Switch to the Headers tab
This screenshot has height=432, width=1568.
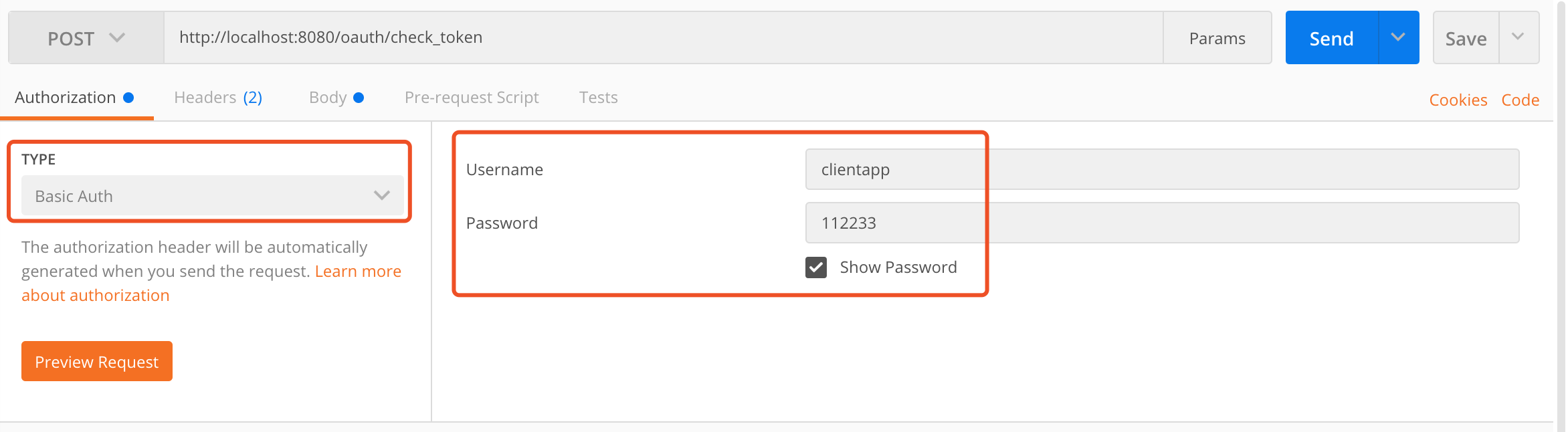[217, 98]
